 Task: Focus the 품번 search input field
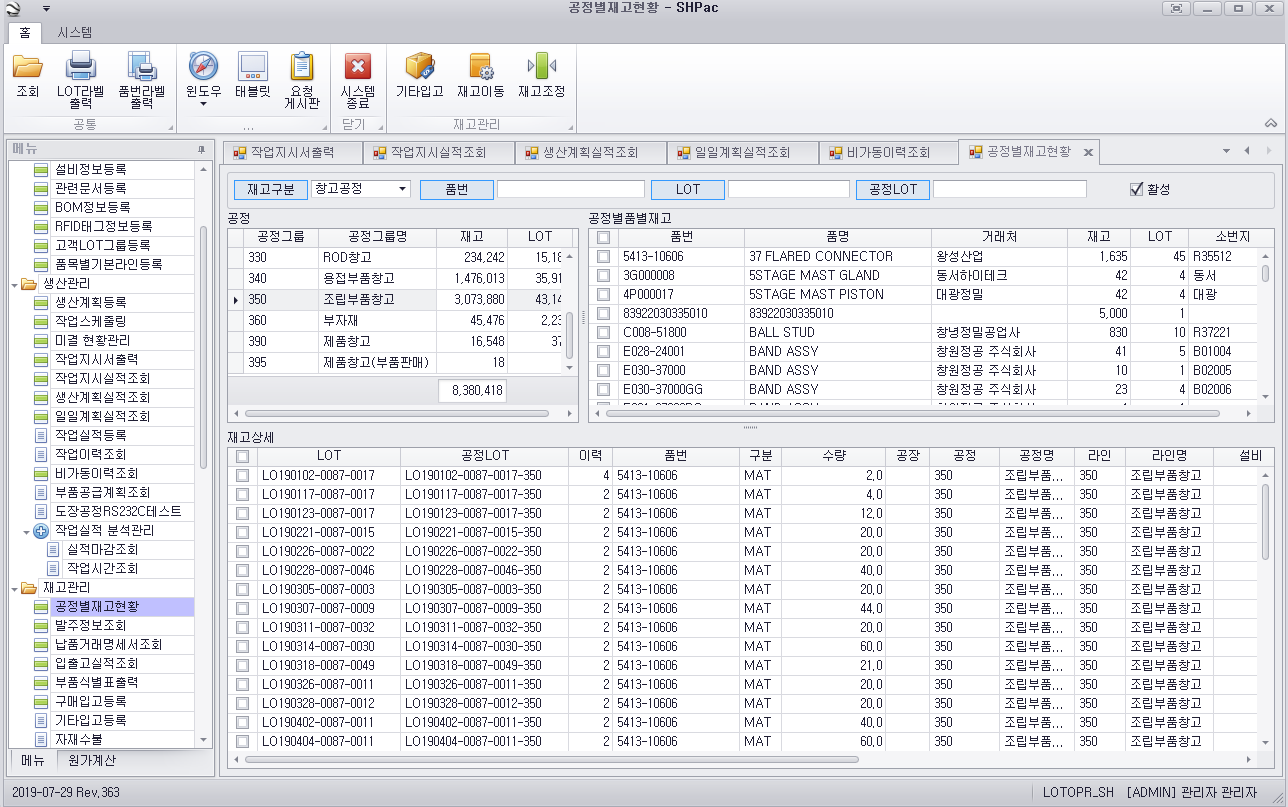[571, 189]
